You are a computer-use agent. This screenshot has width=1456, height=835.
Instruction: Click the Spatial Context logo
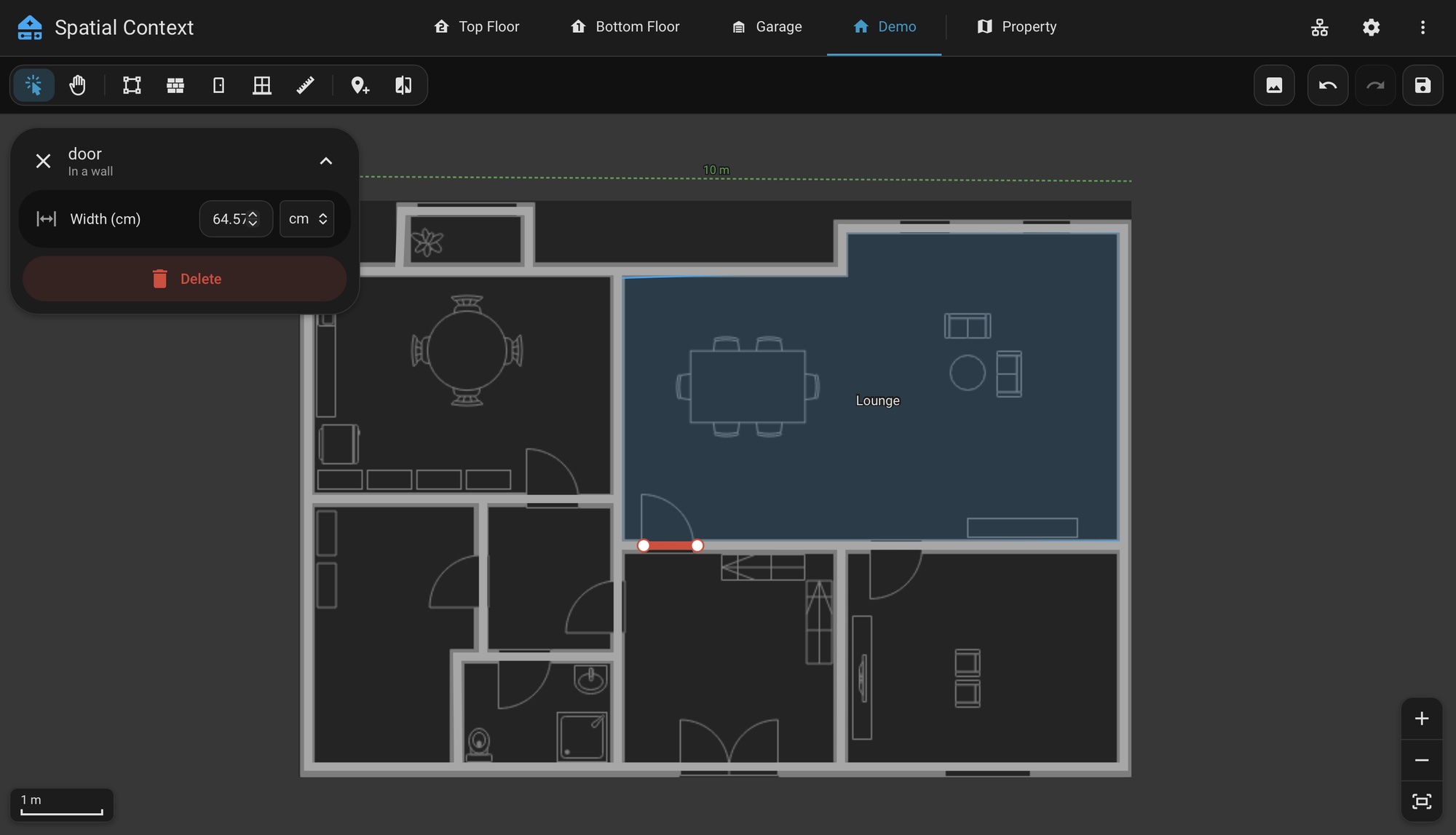tap(30, 28)
